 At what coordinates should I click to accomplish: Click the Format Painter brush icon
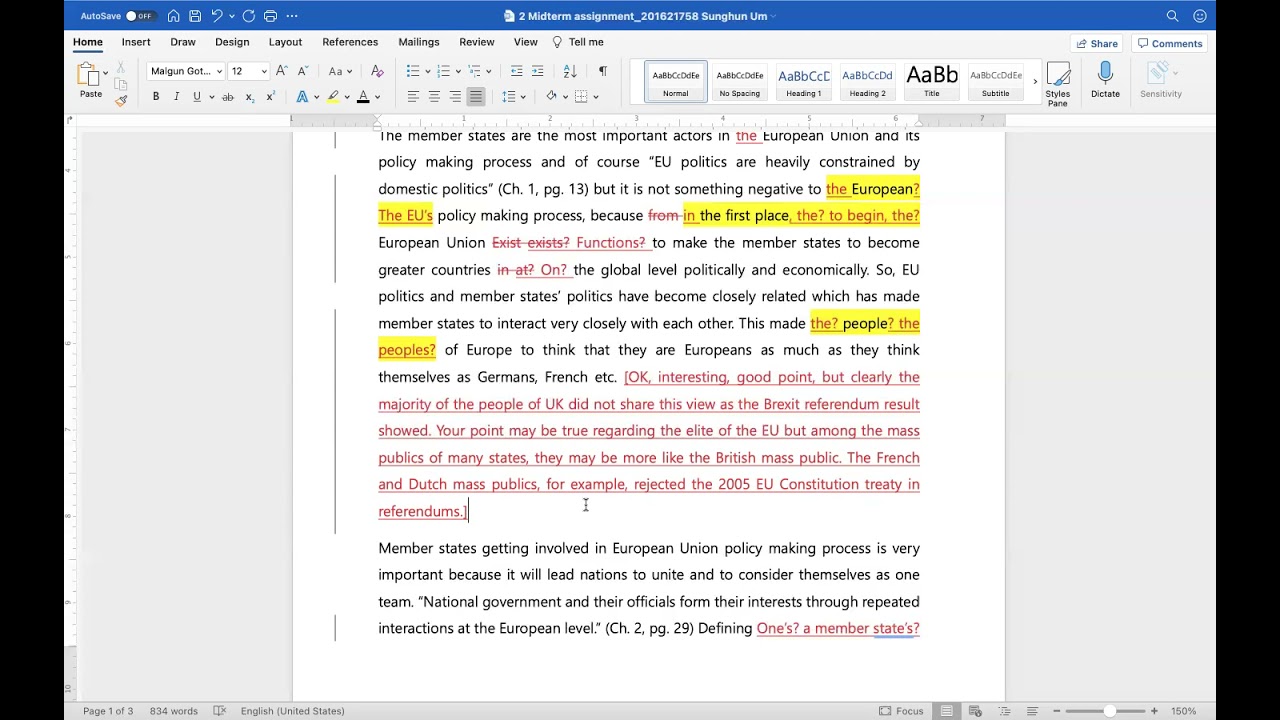point(121,100)
